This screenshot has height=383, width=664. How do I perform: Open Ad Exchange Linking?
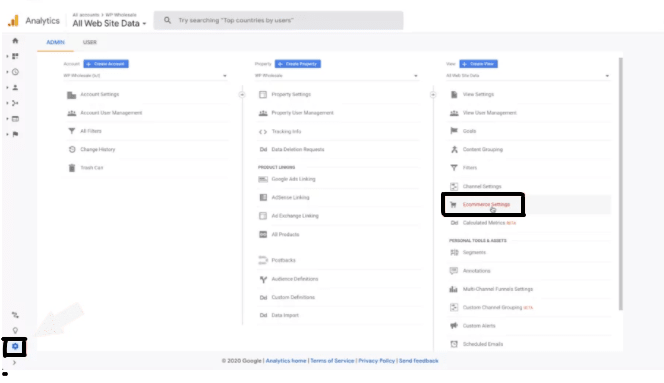click(295, 216)
